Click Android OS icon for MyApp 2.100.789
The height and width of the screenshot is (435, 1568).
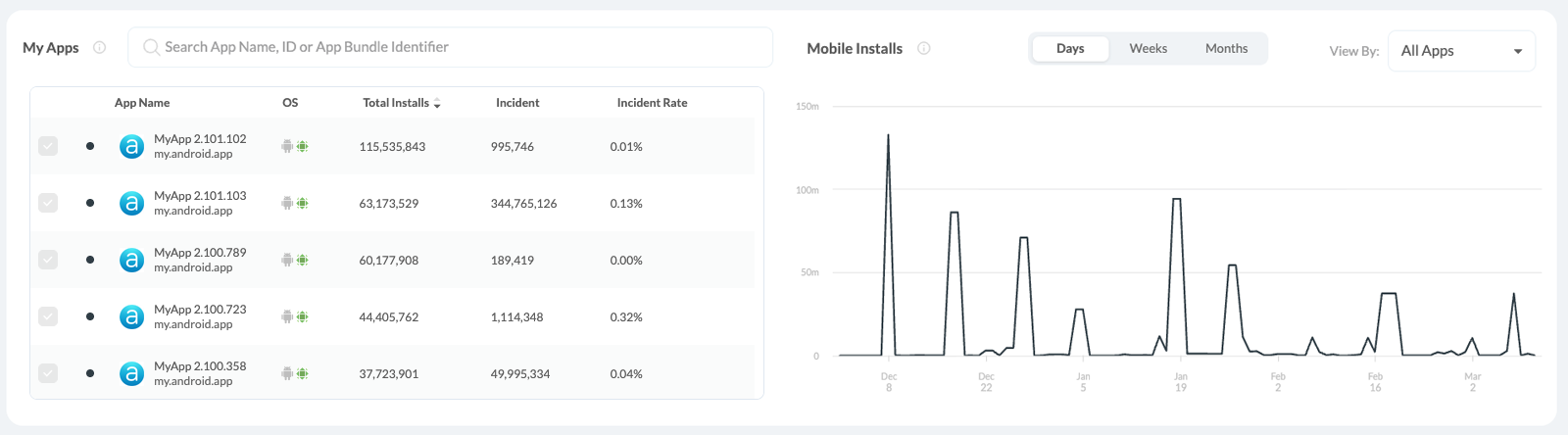pyautogui.click(x=287, y=261)
